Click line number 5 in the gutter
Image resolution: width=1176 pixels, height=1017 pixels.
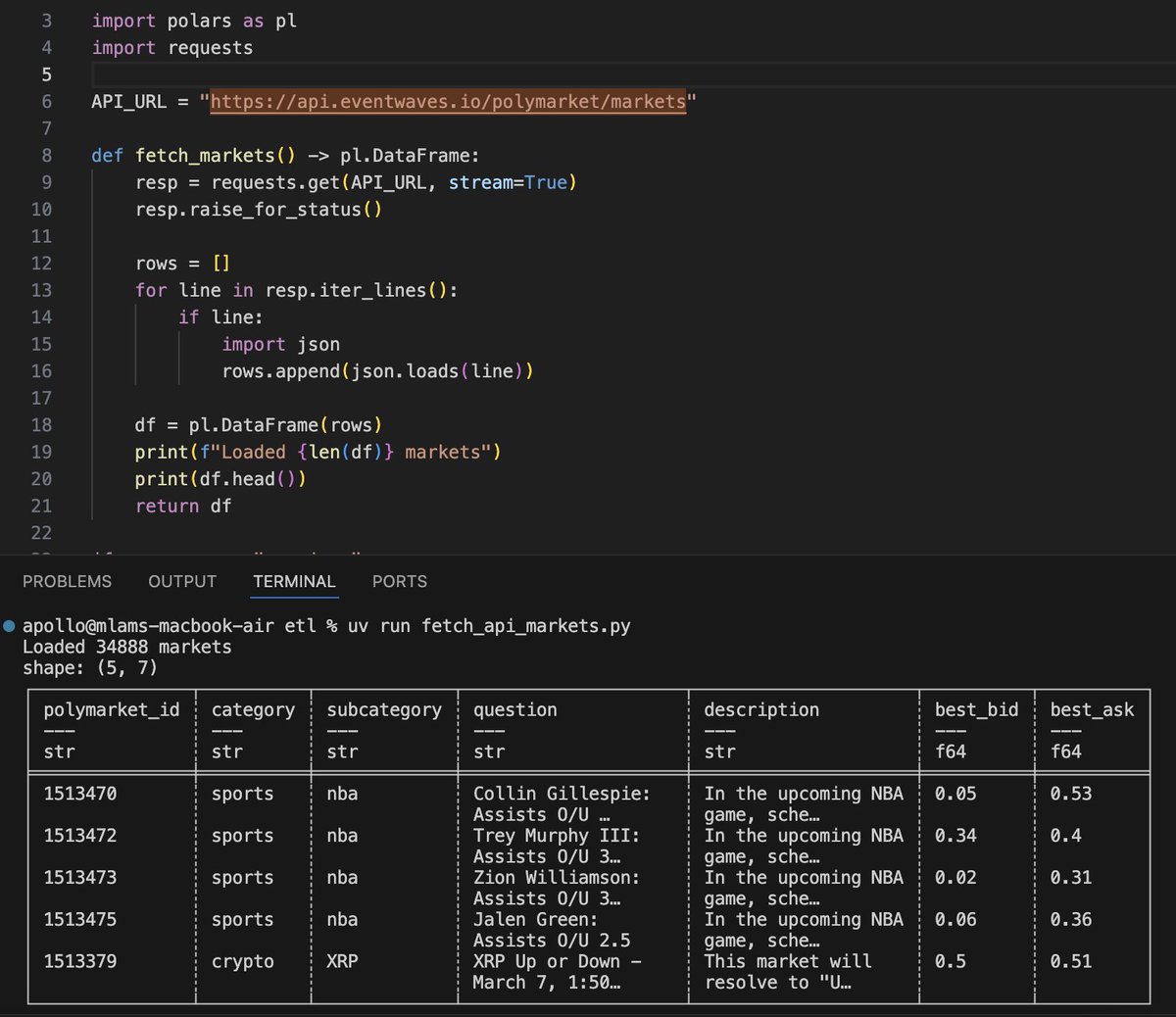47,74
